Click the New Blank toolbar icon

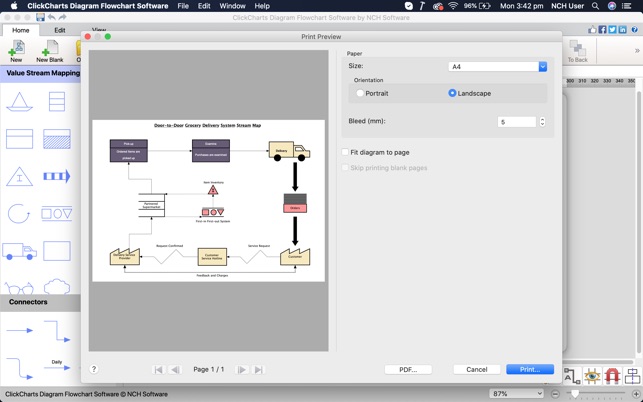[50, 50]
